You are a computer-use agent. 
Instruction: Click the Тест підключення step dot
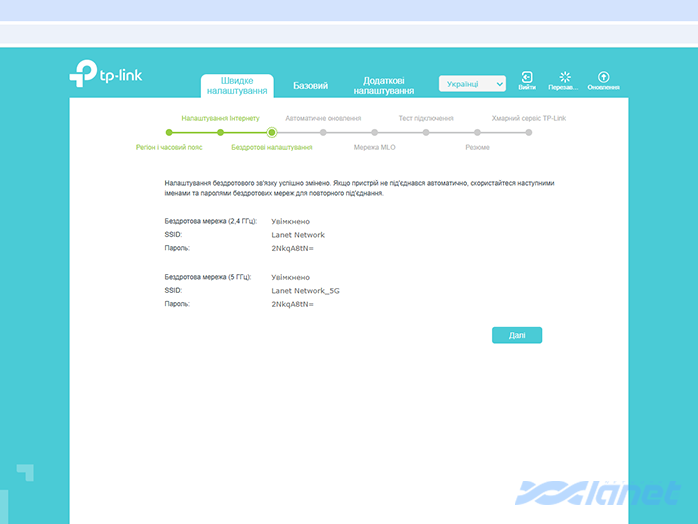[x=426, y=132]
